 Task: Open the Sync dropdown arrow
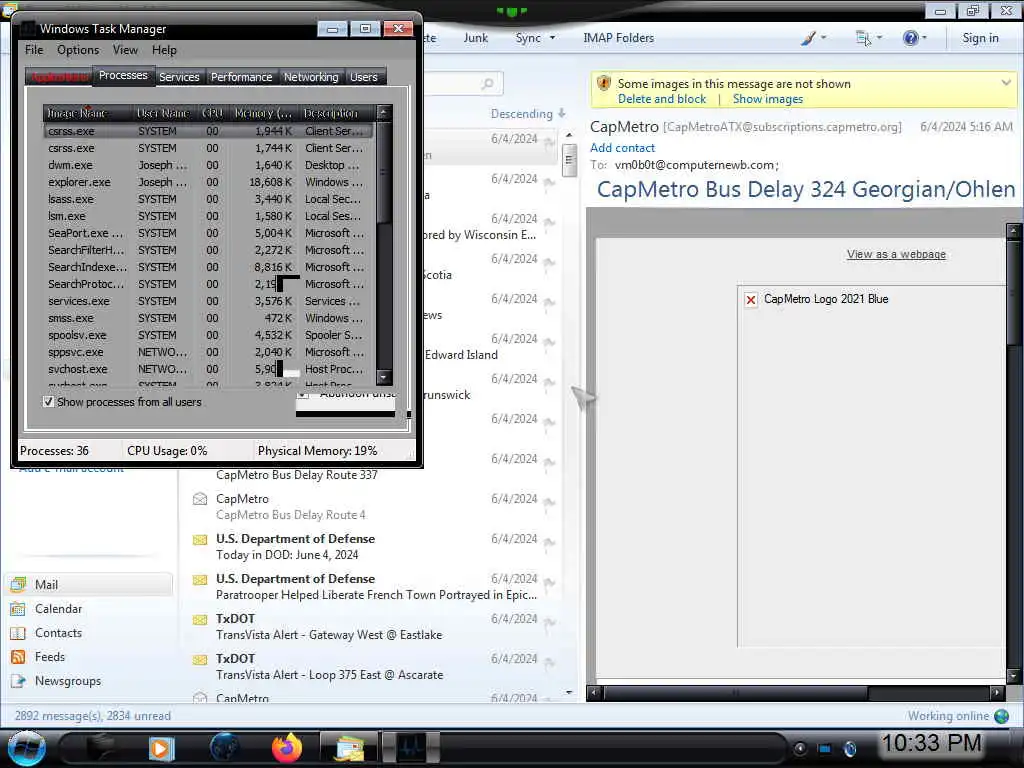(x=552, y=38)
